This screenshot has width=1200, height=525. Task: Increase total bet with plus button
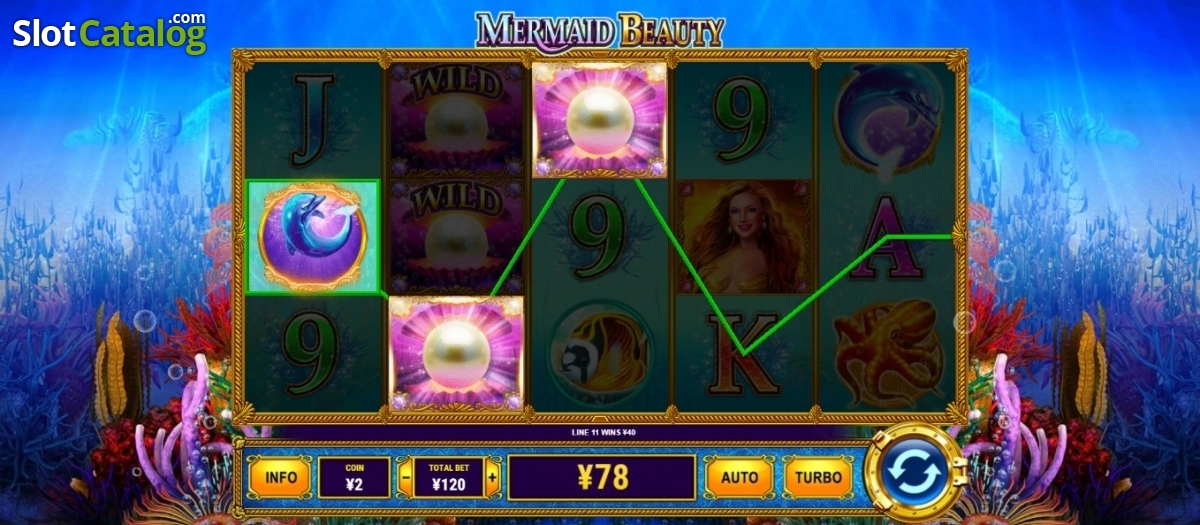492,477
